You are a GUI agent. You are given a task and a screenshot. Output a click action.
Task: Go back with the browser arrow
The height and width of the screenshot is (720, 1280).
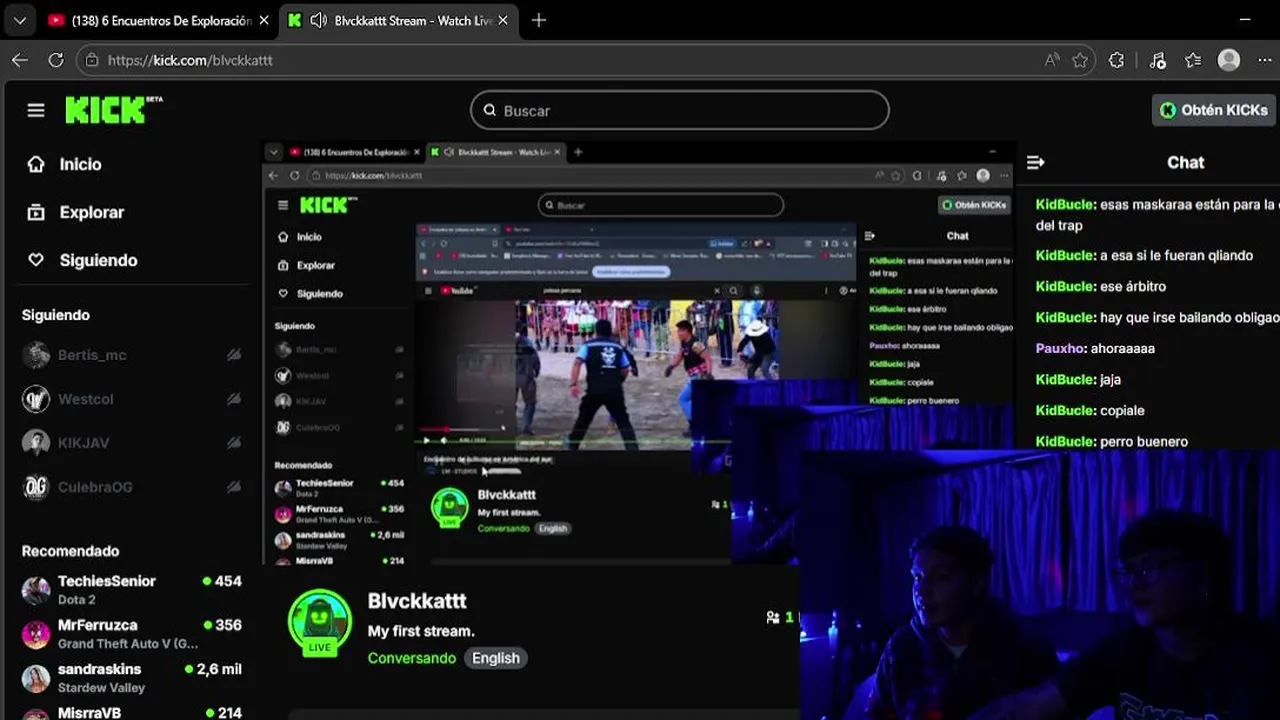tap(20, 60)
